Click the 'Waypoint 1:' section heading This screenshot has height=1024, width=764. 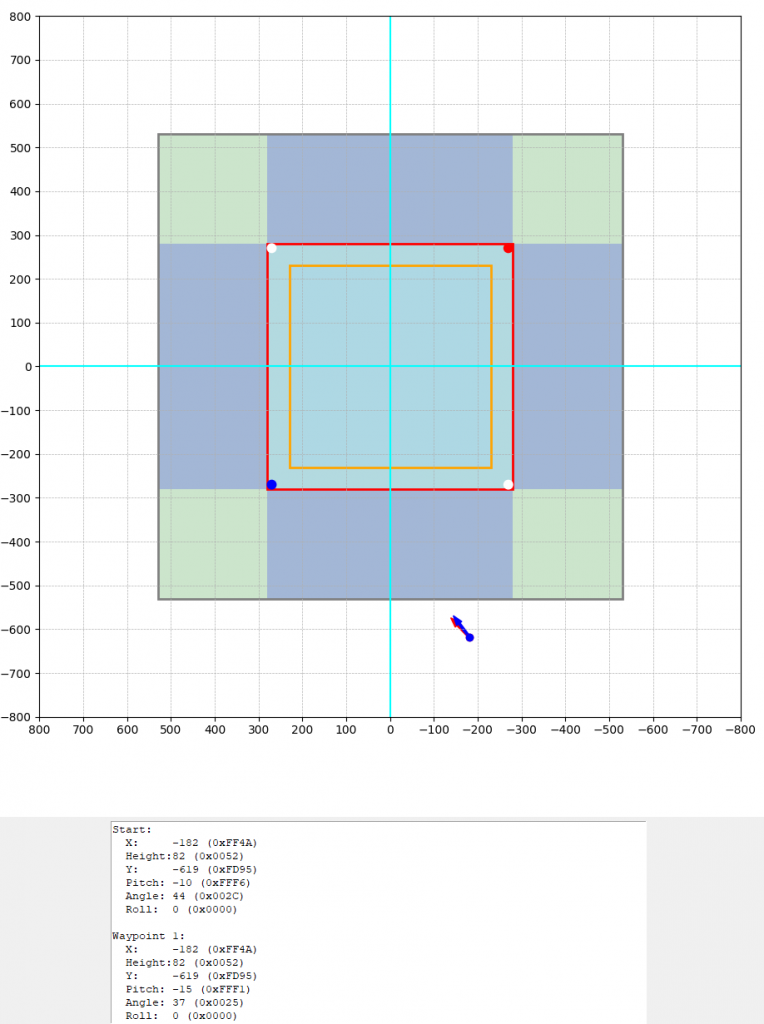pyautogui.click(x=146, y=935)
